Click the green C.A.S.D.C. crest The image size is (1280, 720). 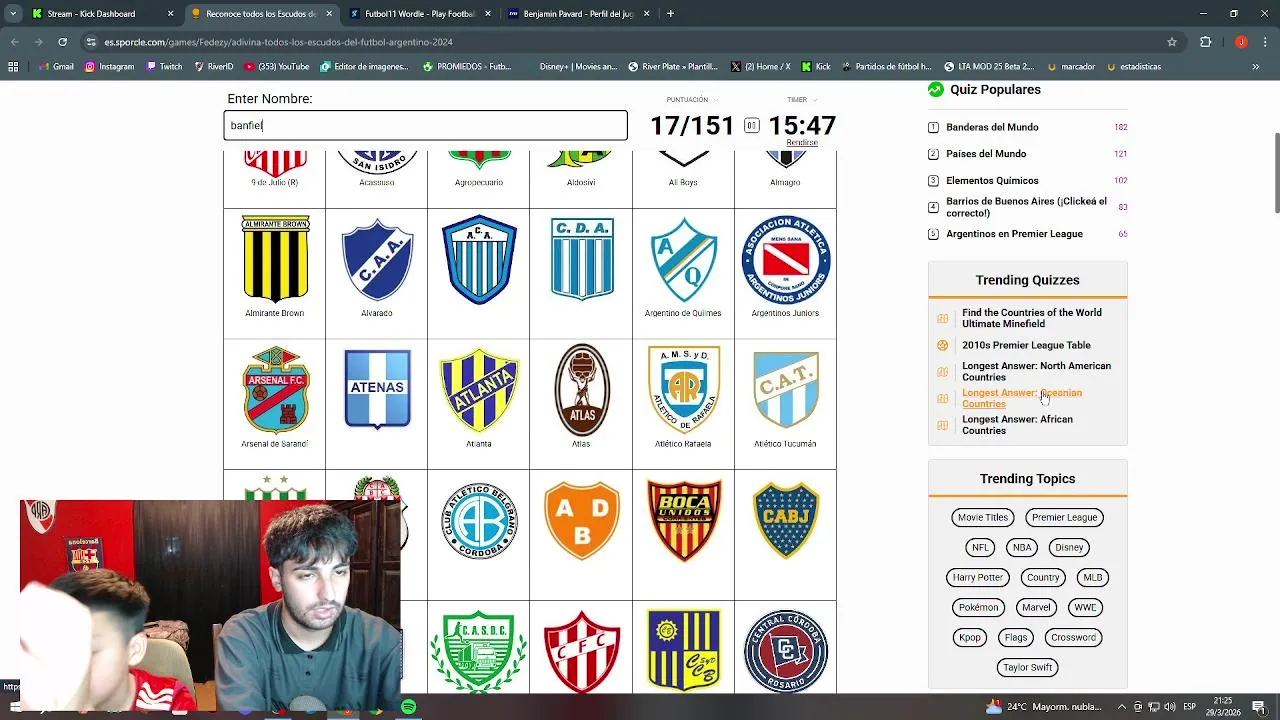pyautogui.click(x=479, y=652)
